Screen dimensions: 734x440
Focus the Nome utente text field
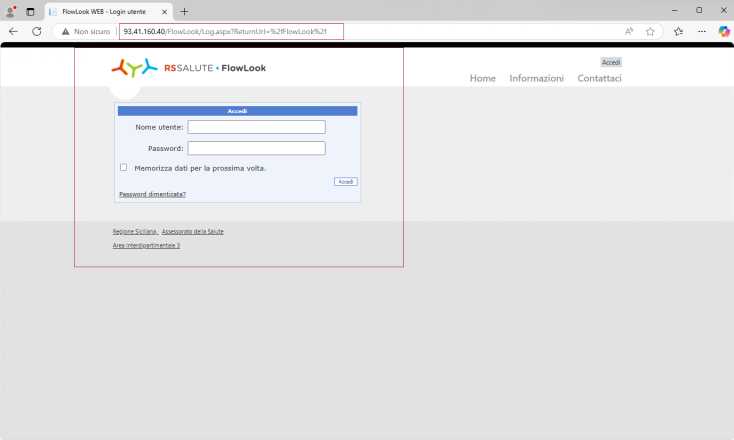coord(256,127)
